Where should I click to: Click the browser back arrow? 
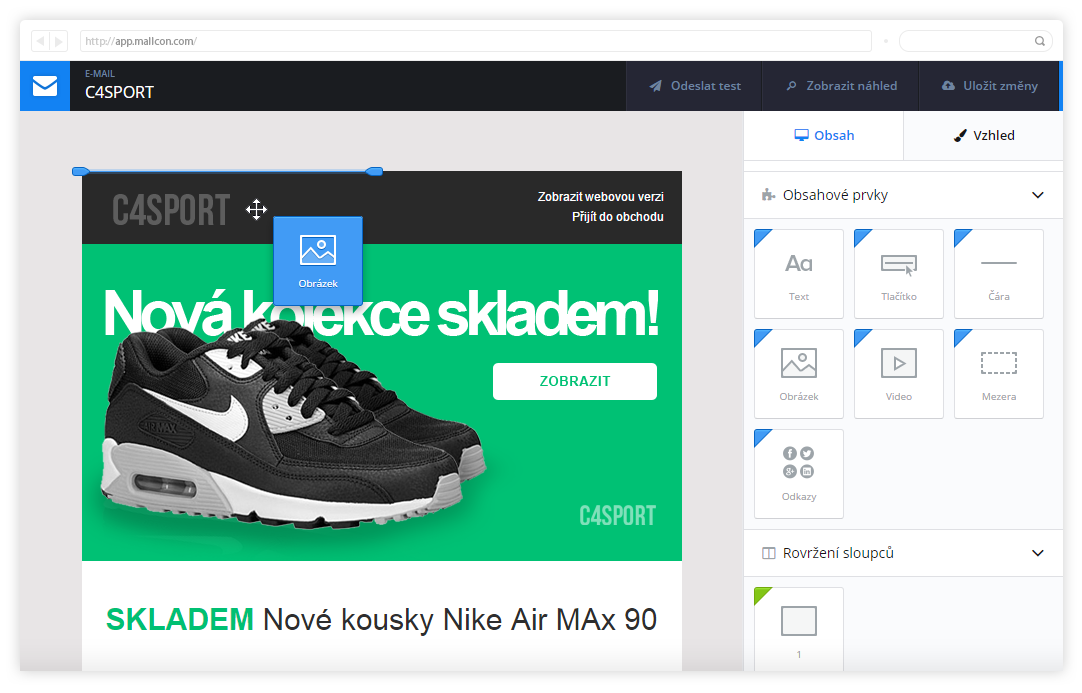(40, 41)
